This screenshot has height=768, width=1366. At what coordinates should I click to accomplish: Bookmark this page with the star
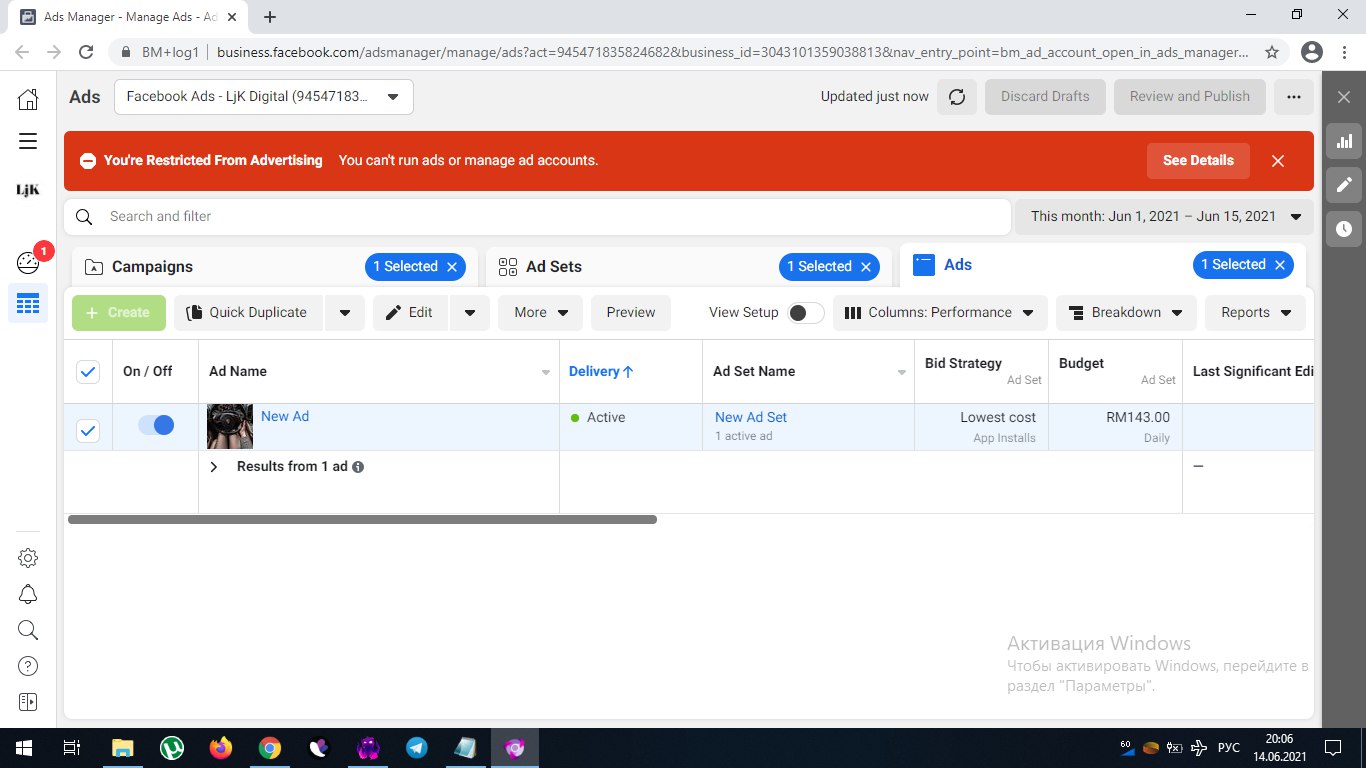[x=1272, y=52]
